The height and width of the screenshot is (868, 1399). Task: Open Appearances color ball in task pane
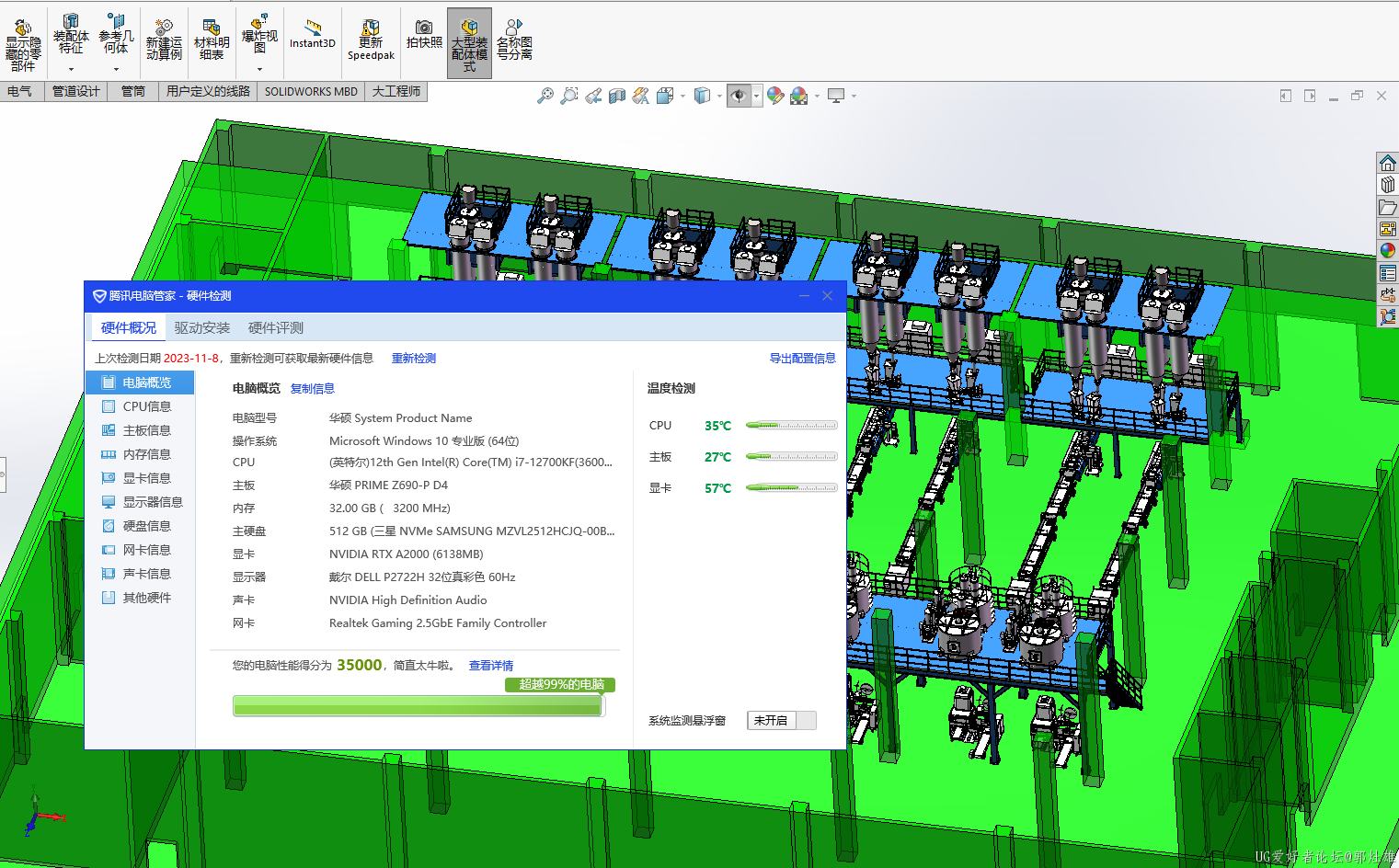point(1387,250)
